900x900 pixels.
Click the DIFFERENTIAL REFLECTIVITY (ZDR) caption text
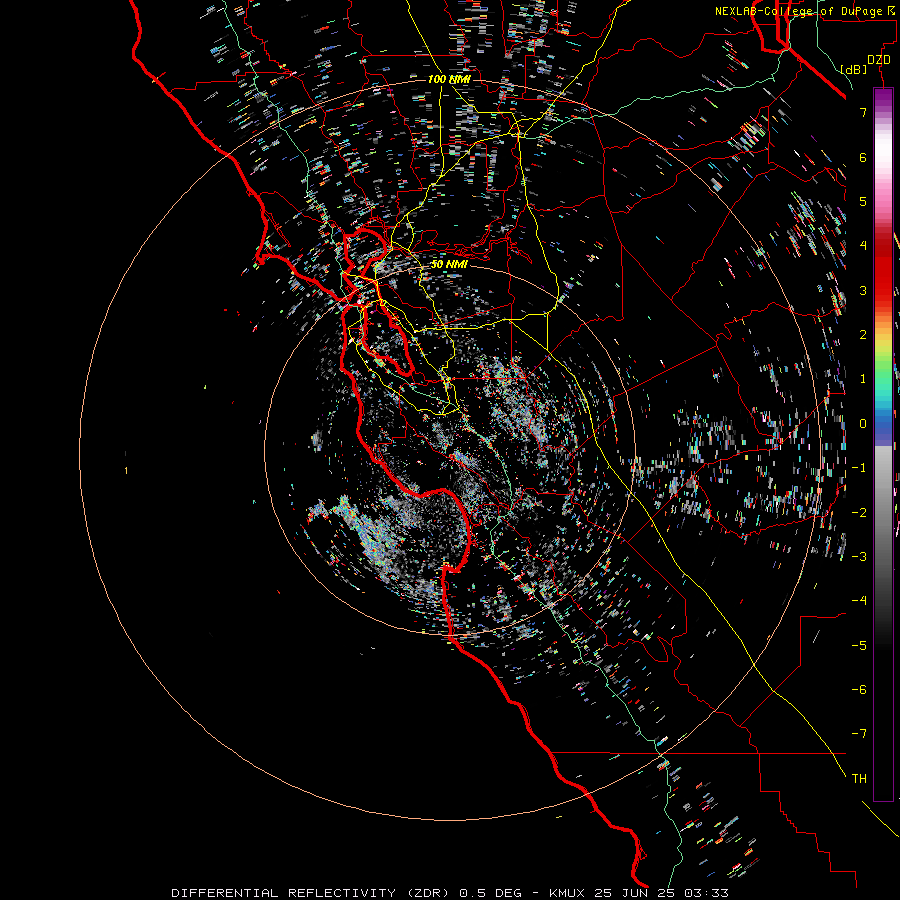313,893
